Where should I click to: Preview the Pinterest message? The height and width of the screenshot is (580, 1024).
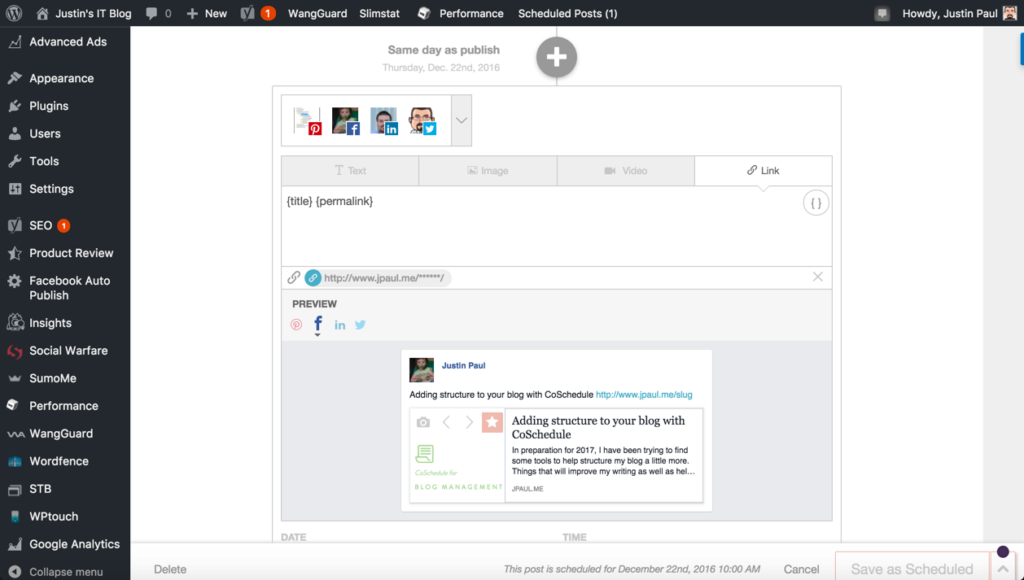296,325
